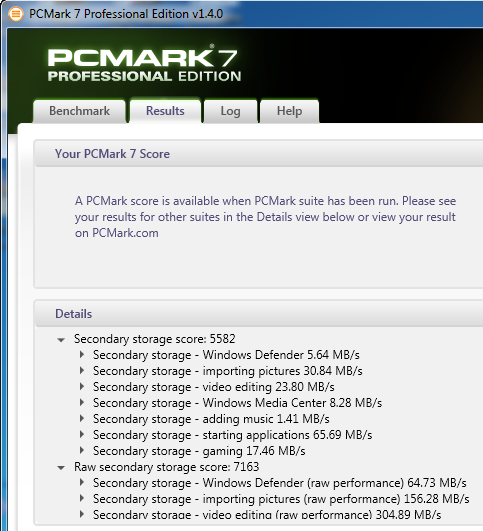Expand Windows Defender 5.64 MB/s entry
Screen dimensions: 483x531
point(82,355)
